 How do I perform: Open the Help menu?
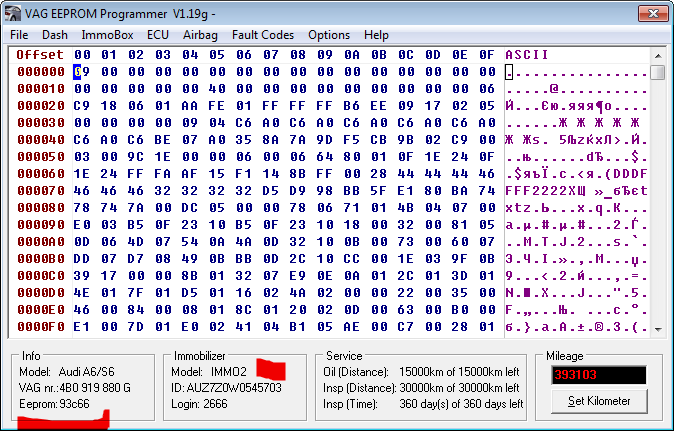[x=376, y=35]
